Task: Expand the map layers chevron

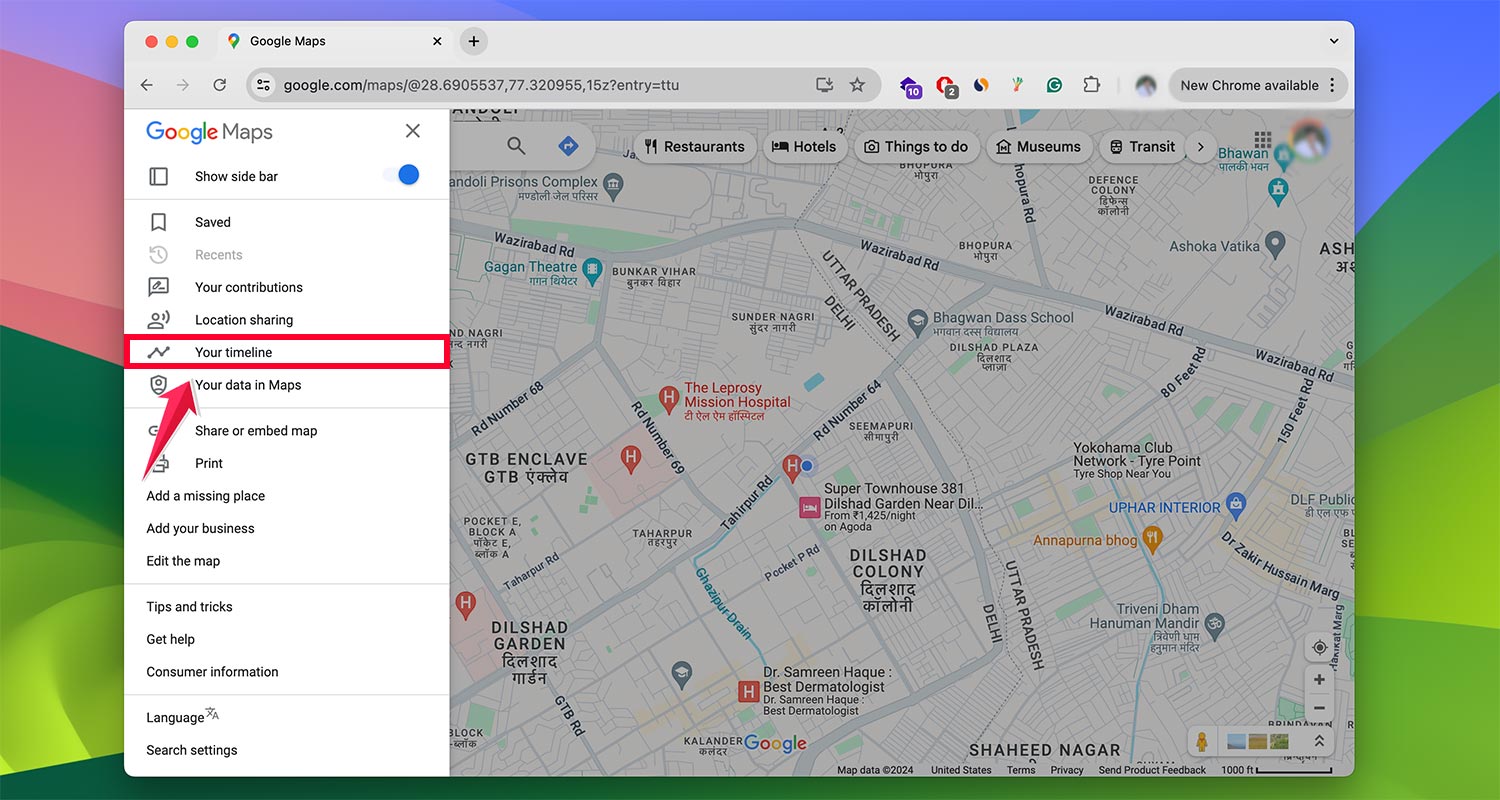Action: 1319,741
